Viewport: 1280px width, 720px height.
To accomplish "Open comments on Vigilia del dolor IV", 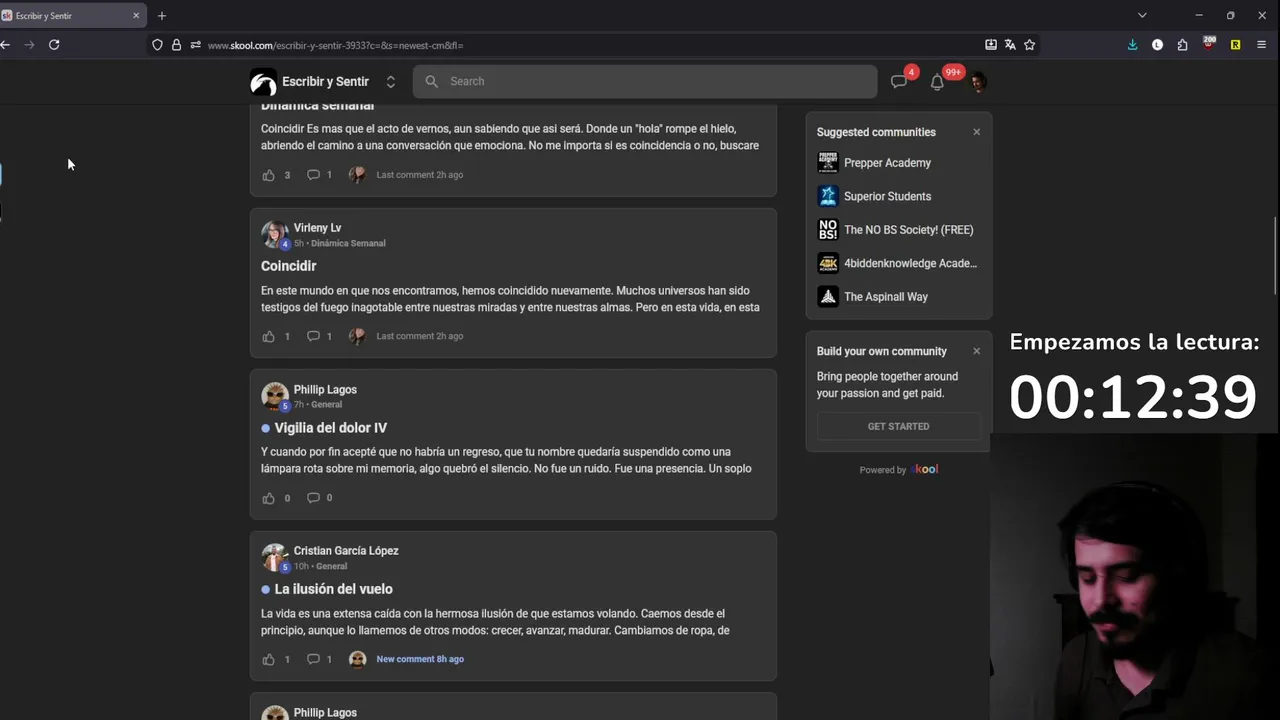I will 313,498.
